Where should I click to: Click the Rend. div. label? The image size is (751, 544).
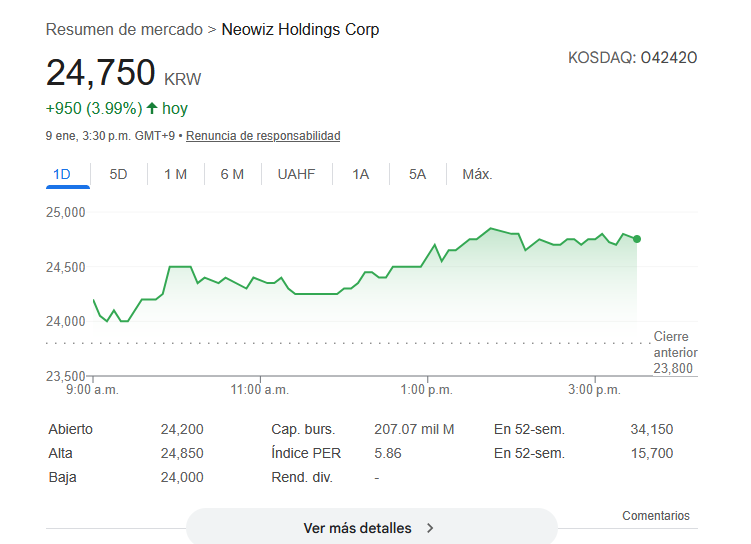click(302, 477)
